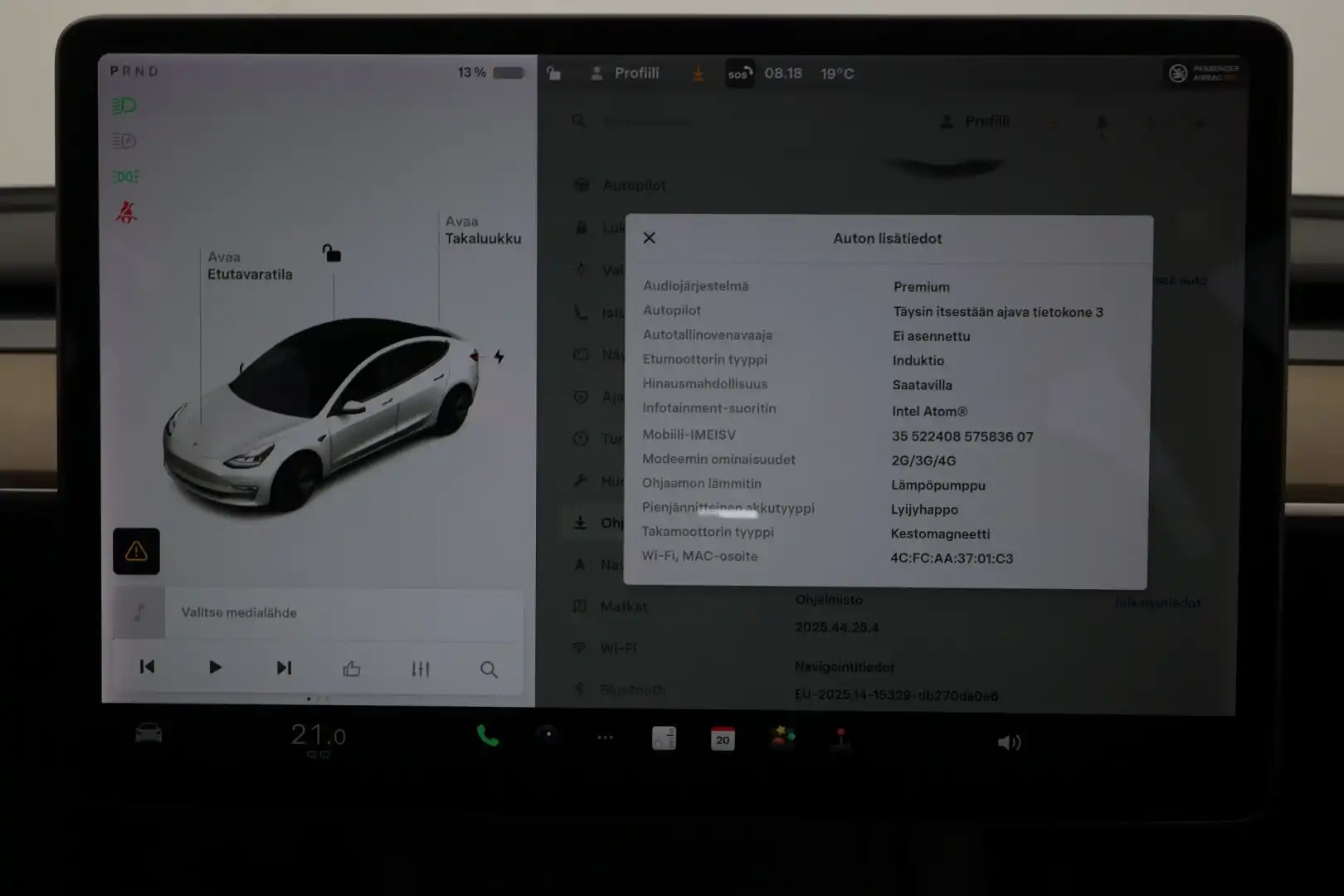The image size is (1344, 896).
Task: Toggle the thumbs-up like in media player
Action: tap(352, 668)
